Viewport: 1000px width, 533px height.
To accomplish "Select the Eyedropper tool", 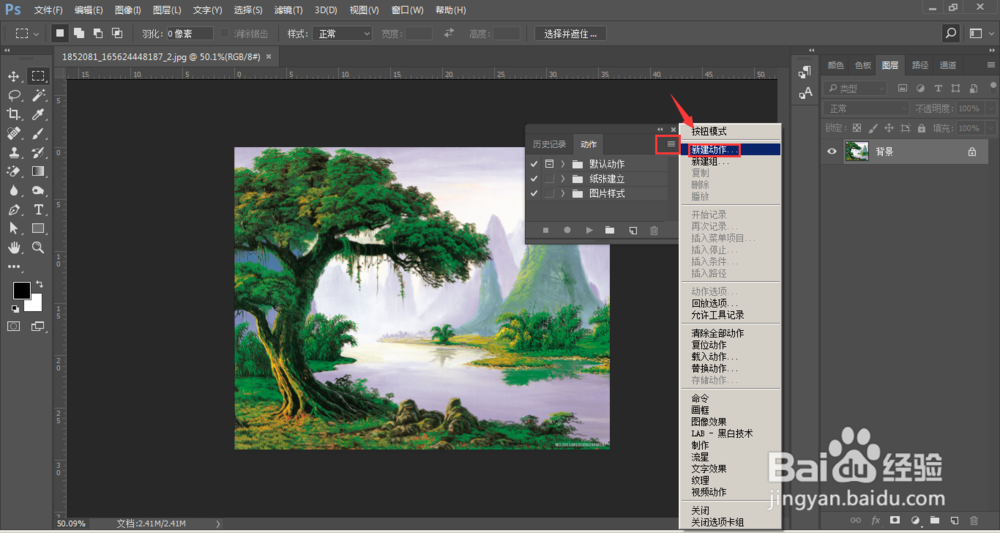I will click(38, 115).
